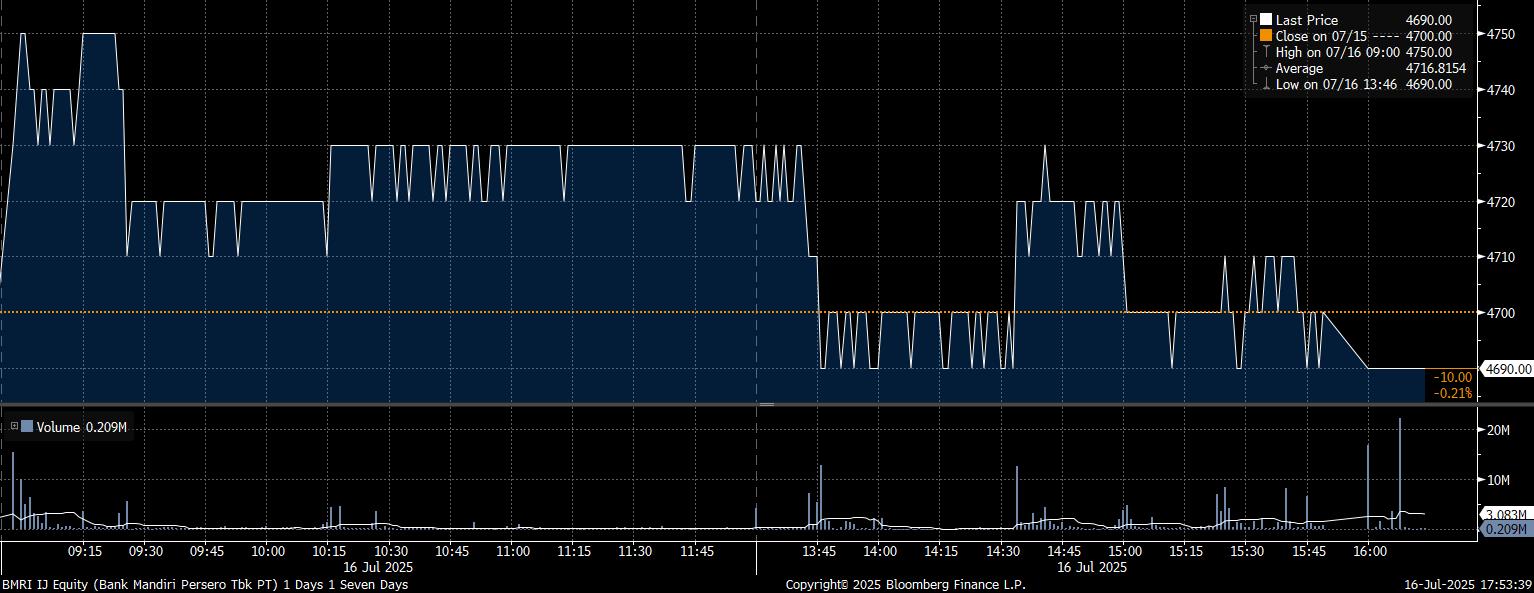Screen dimensions: 1534x593
Task: Click the 11:45 time axis label
Action: (x=696, y=551)
